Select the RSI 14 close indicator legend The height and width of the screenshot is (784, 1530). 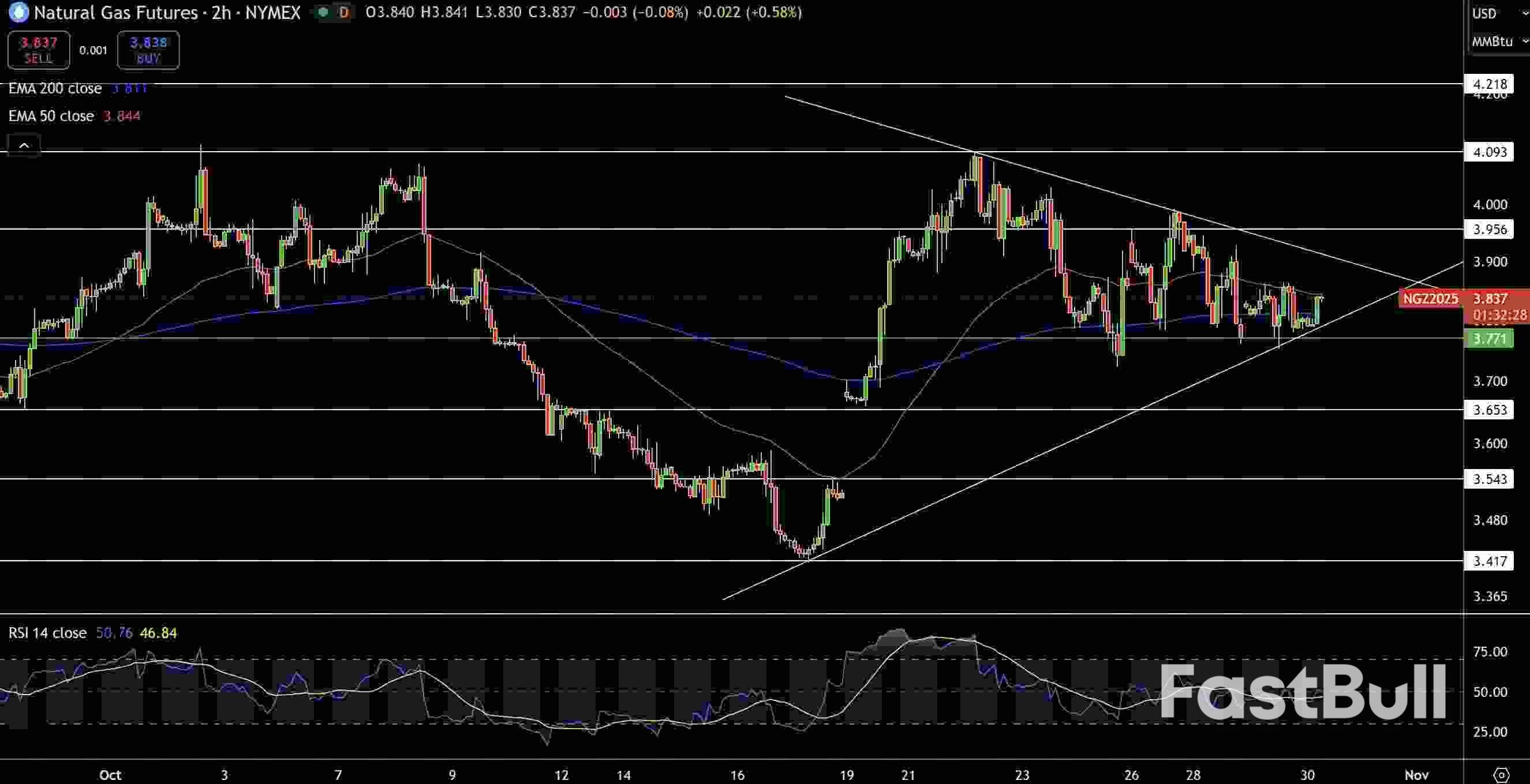47,633
